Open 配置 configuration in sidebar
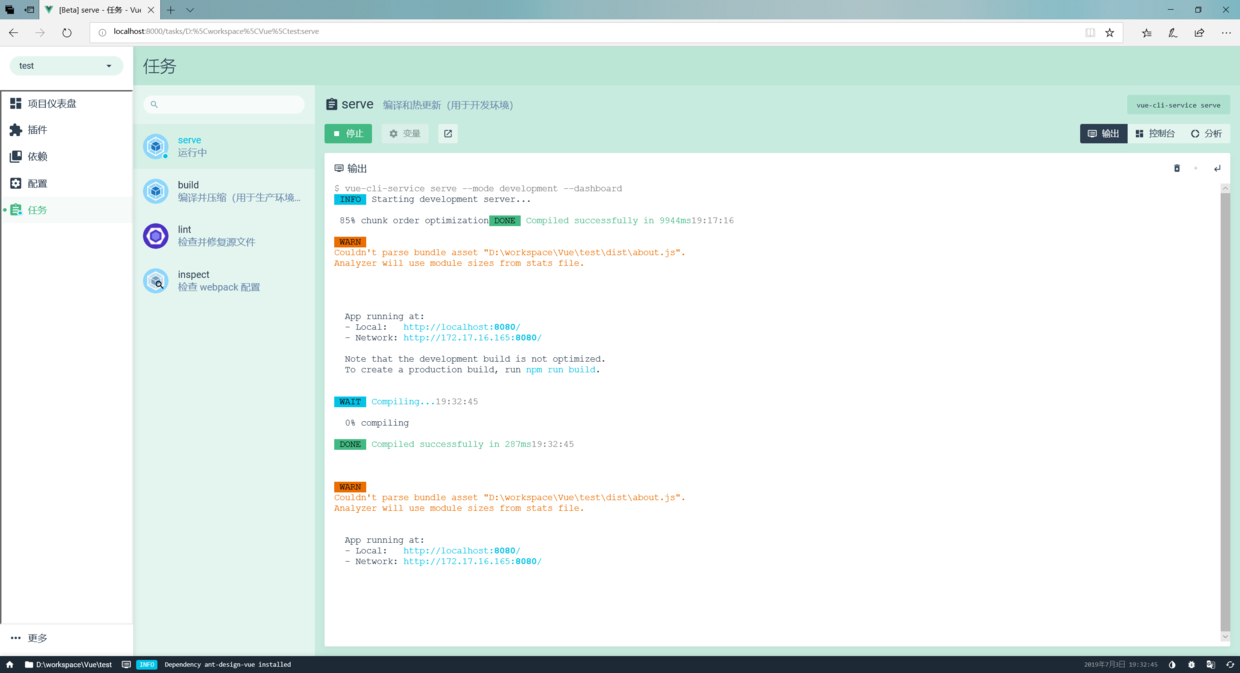1240x673 pixels. click(66, 183)
